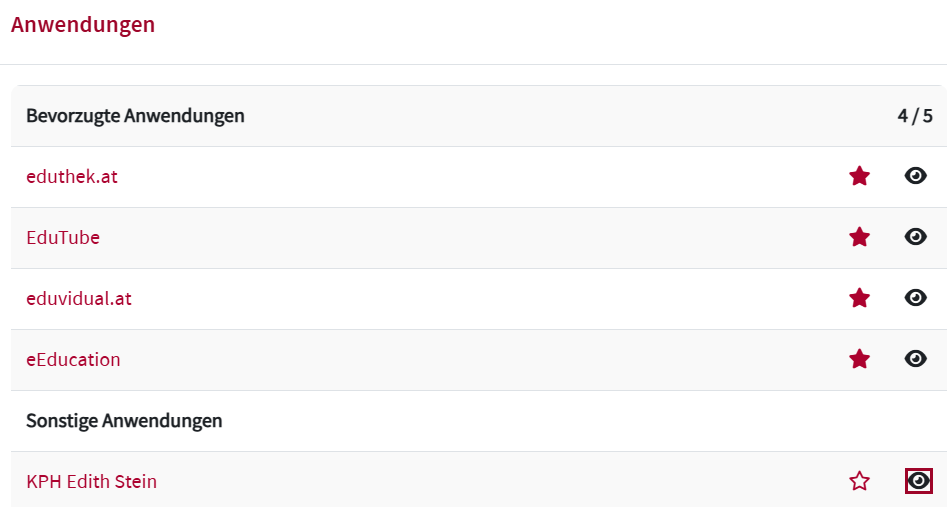947x507 pixels.
Task: Add KPH Edith Stein to favorites
Action: click(x=859, y=482)
